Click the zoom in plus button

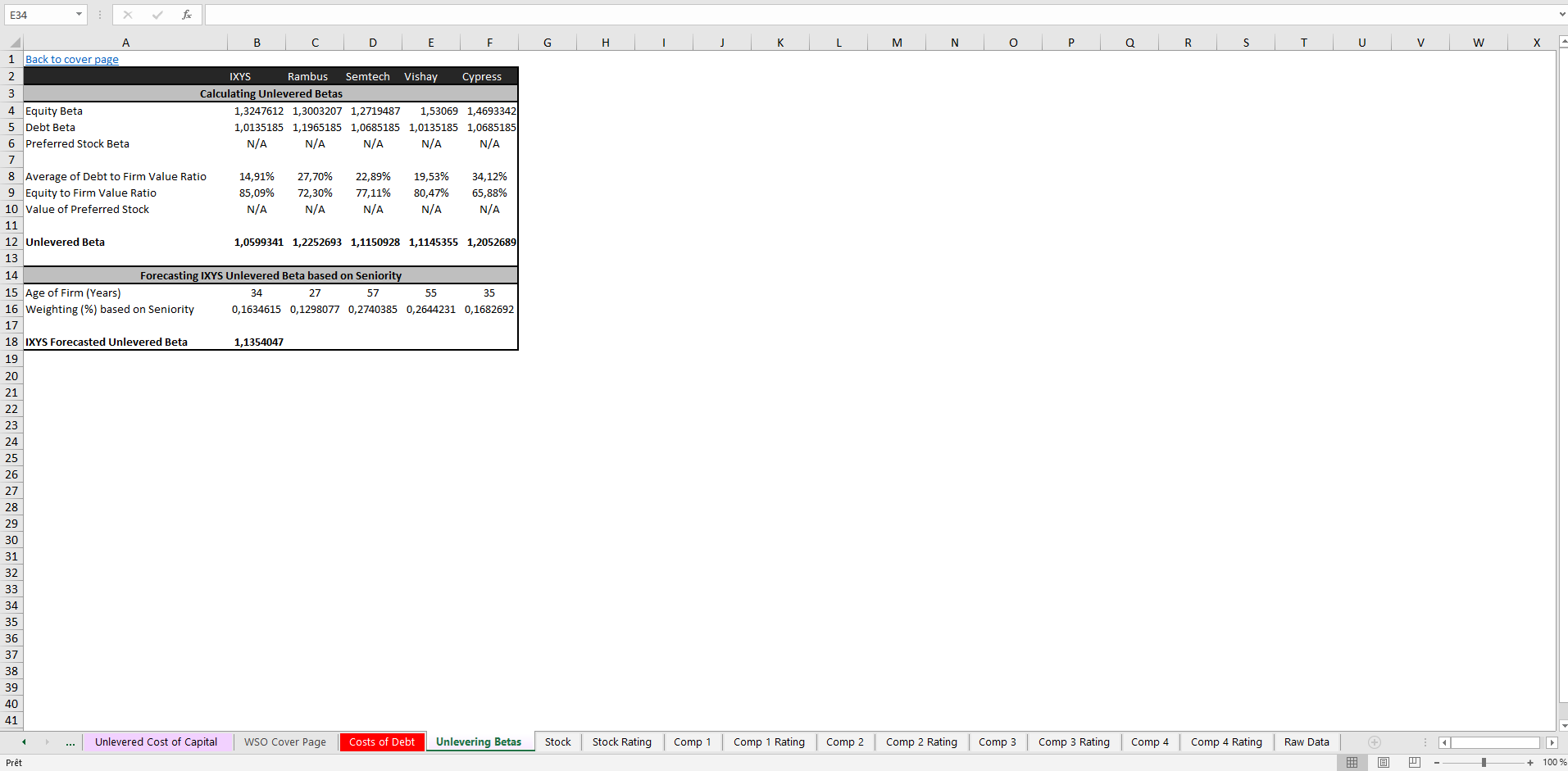1530,763
